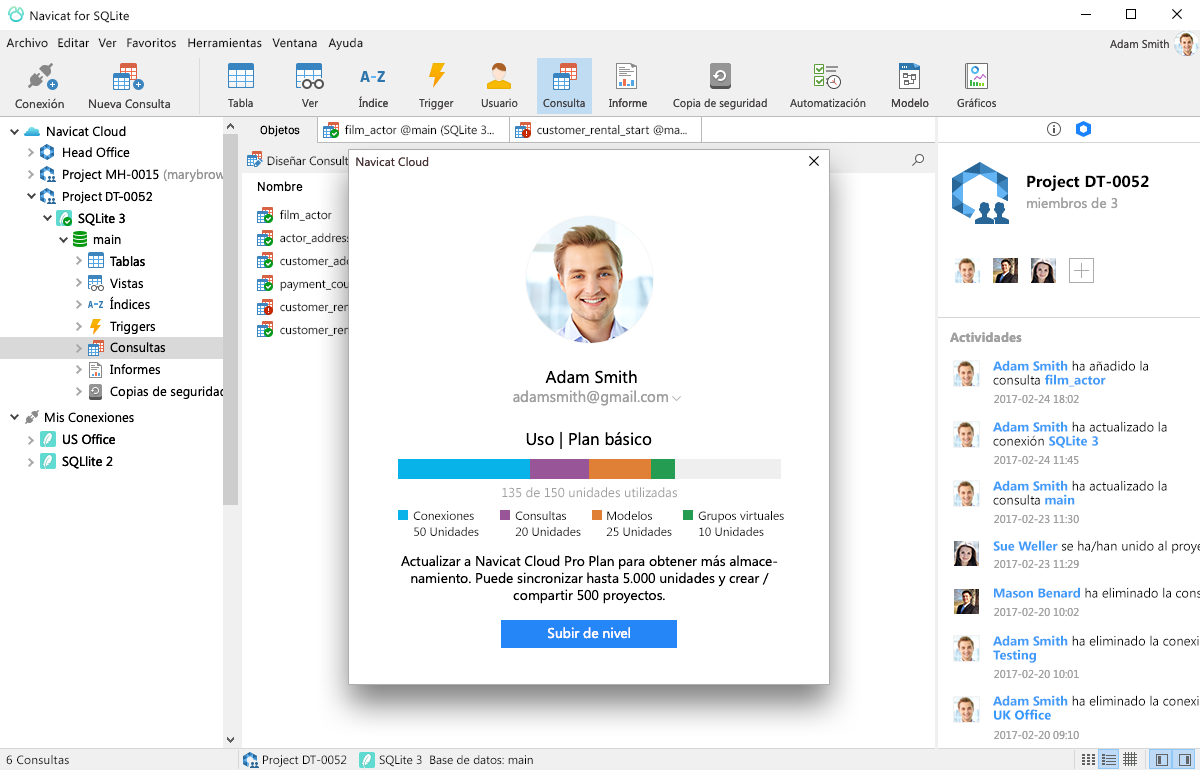Open the film_actor activity link
This screenshot has width=1200, height=770.
pos(1075,381)
